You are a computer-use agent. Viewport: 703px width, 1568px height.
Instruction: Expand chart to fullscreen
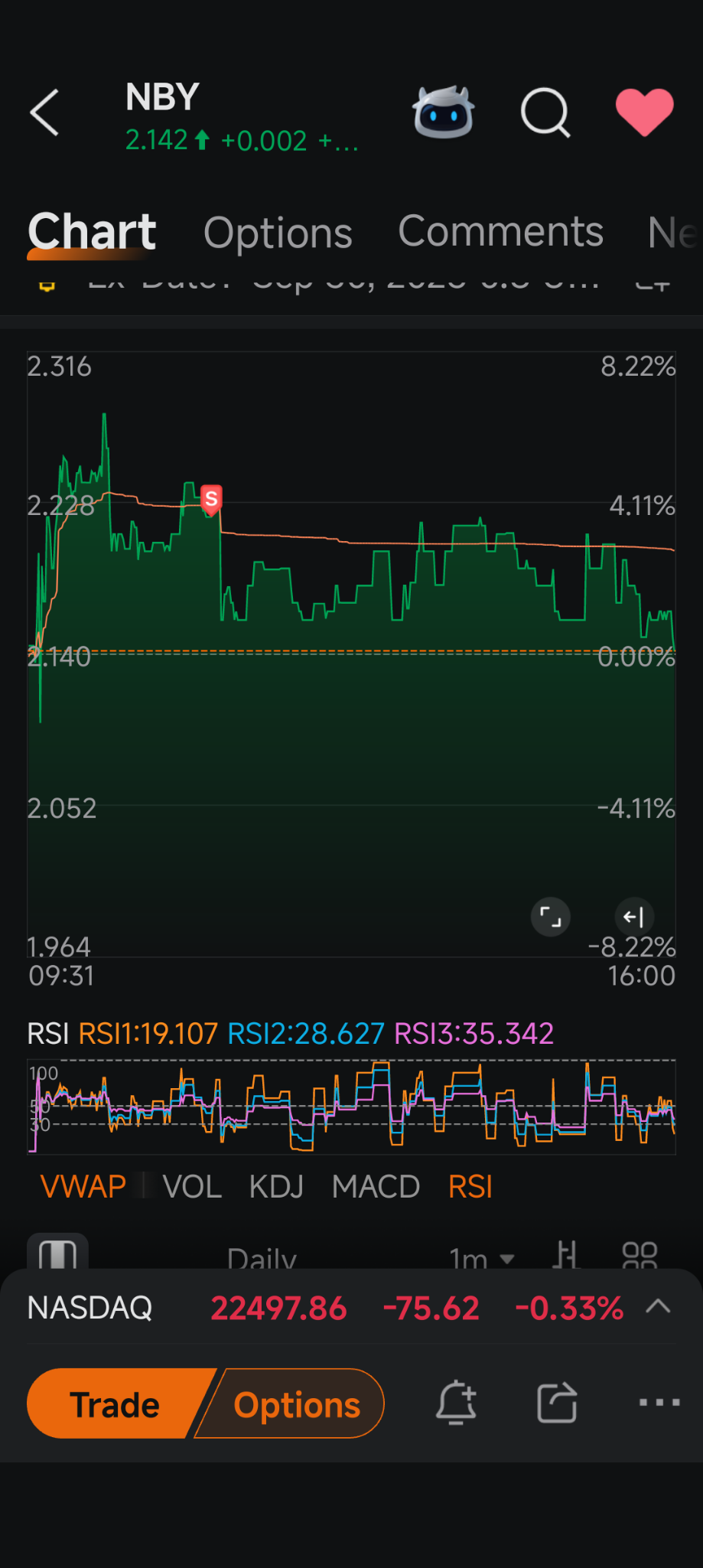tap(550, 916)
